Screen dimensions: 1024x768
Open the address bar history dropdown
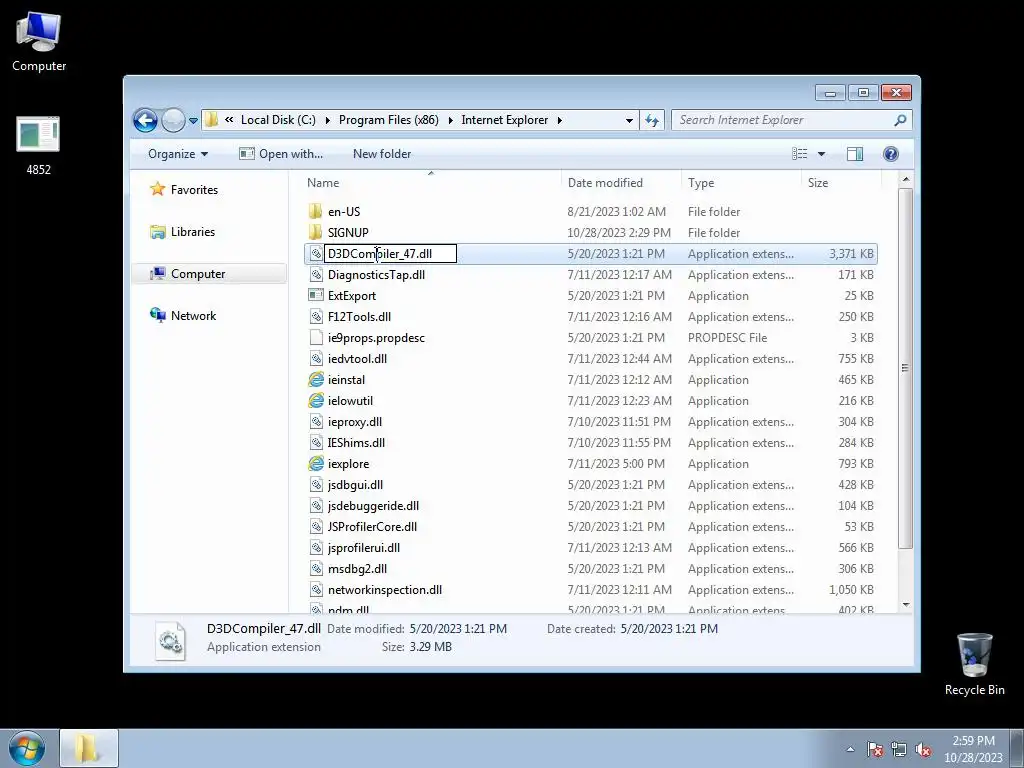coord(629,120)
